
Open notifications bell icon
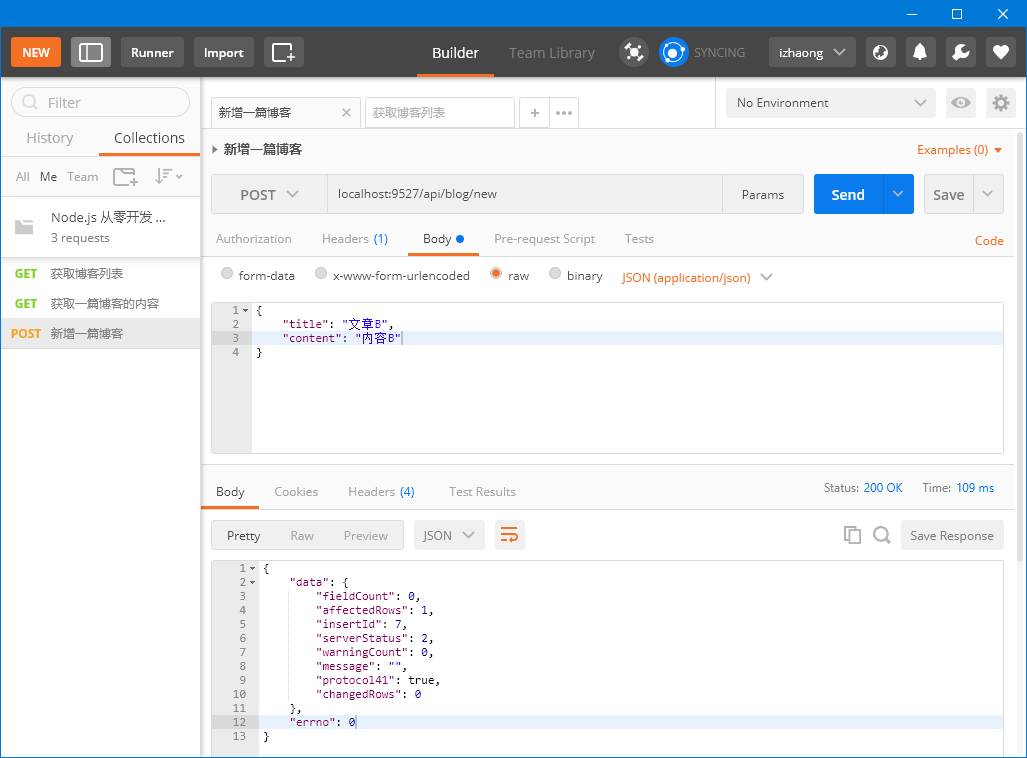[x=920, y=52]
